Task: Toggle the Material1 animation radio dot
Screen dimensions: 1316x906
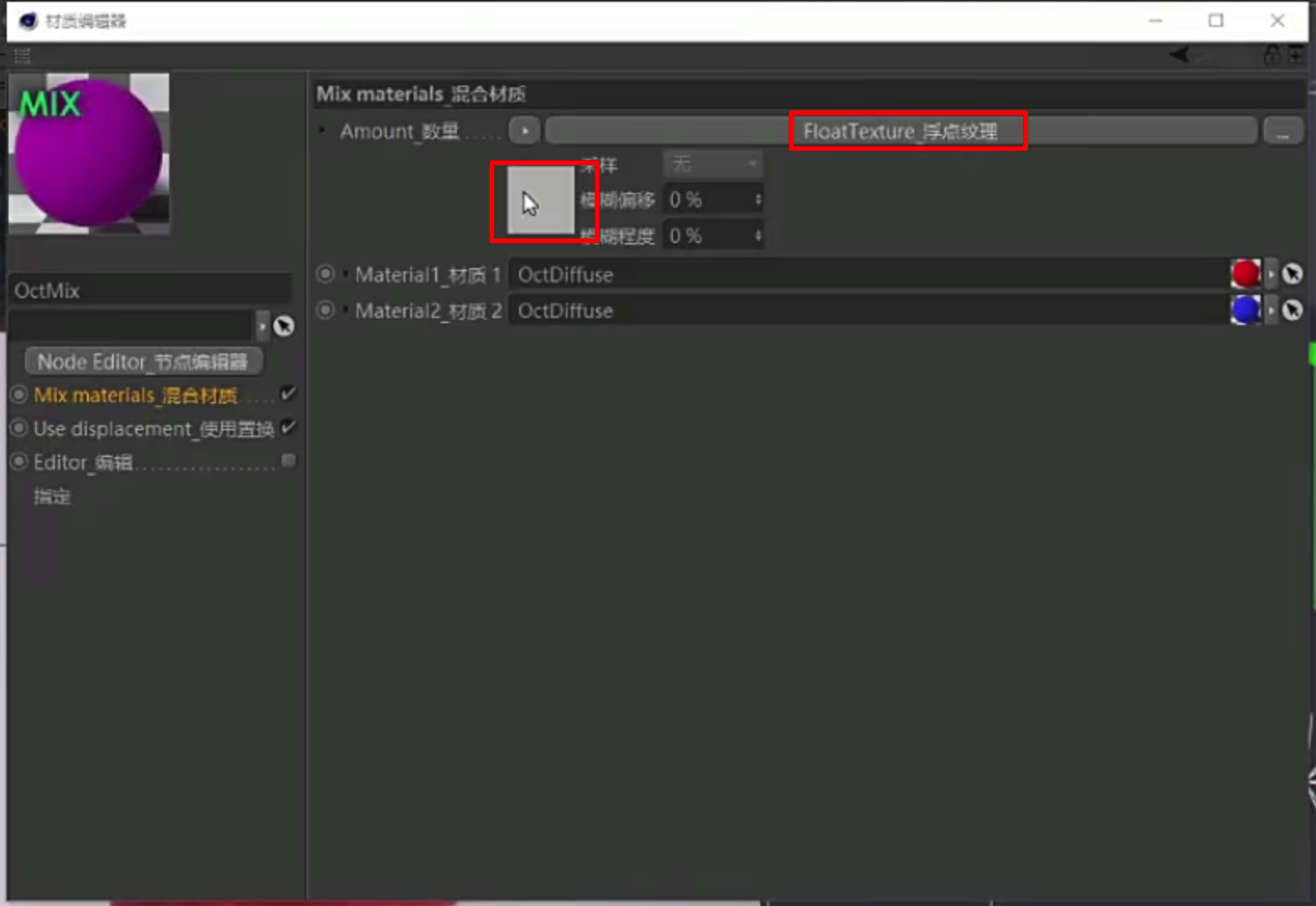Action: pos(325,274)
